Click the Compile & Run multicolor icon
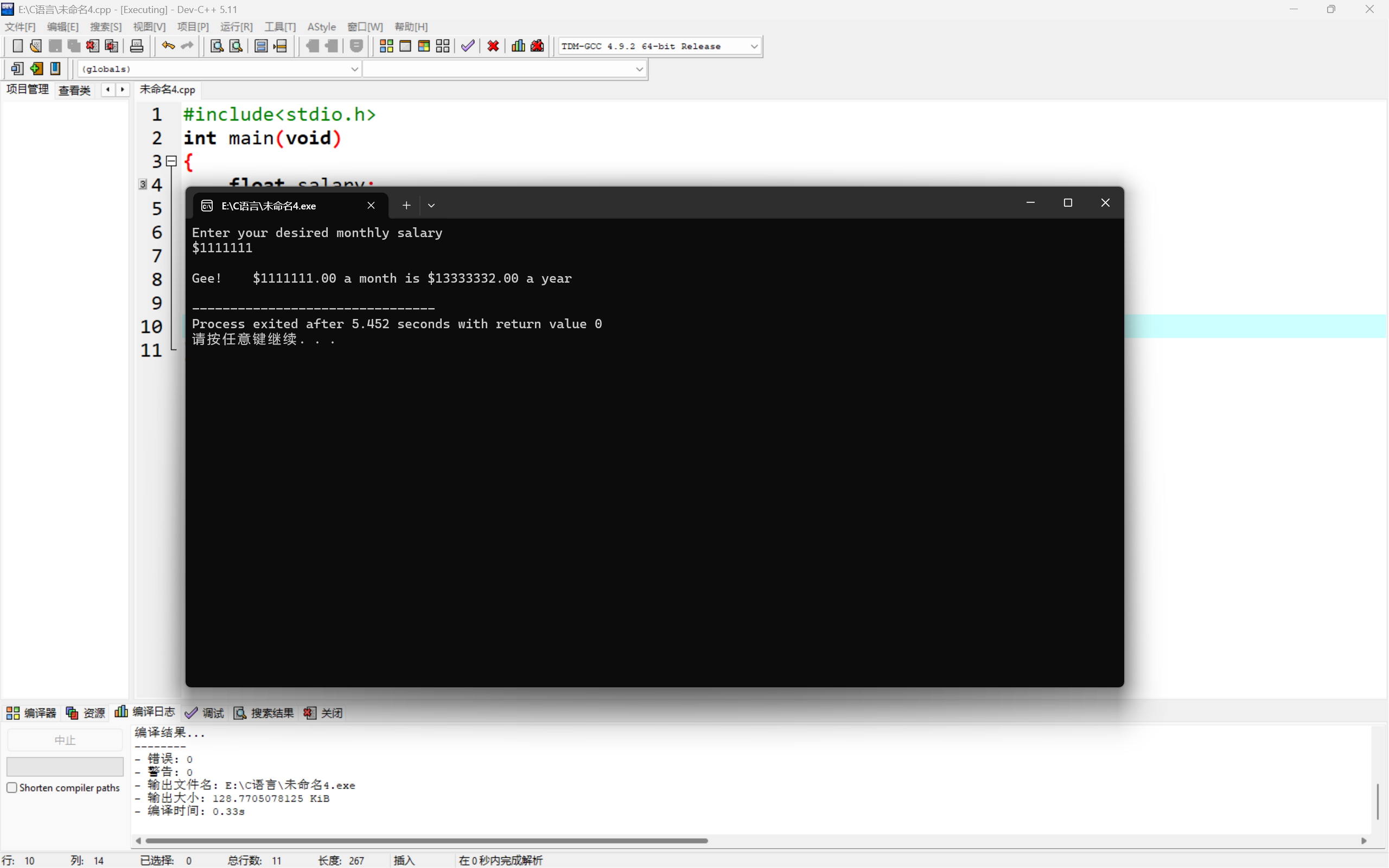Viewport: 1389px width, 868px height. [424, 46]
